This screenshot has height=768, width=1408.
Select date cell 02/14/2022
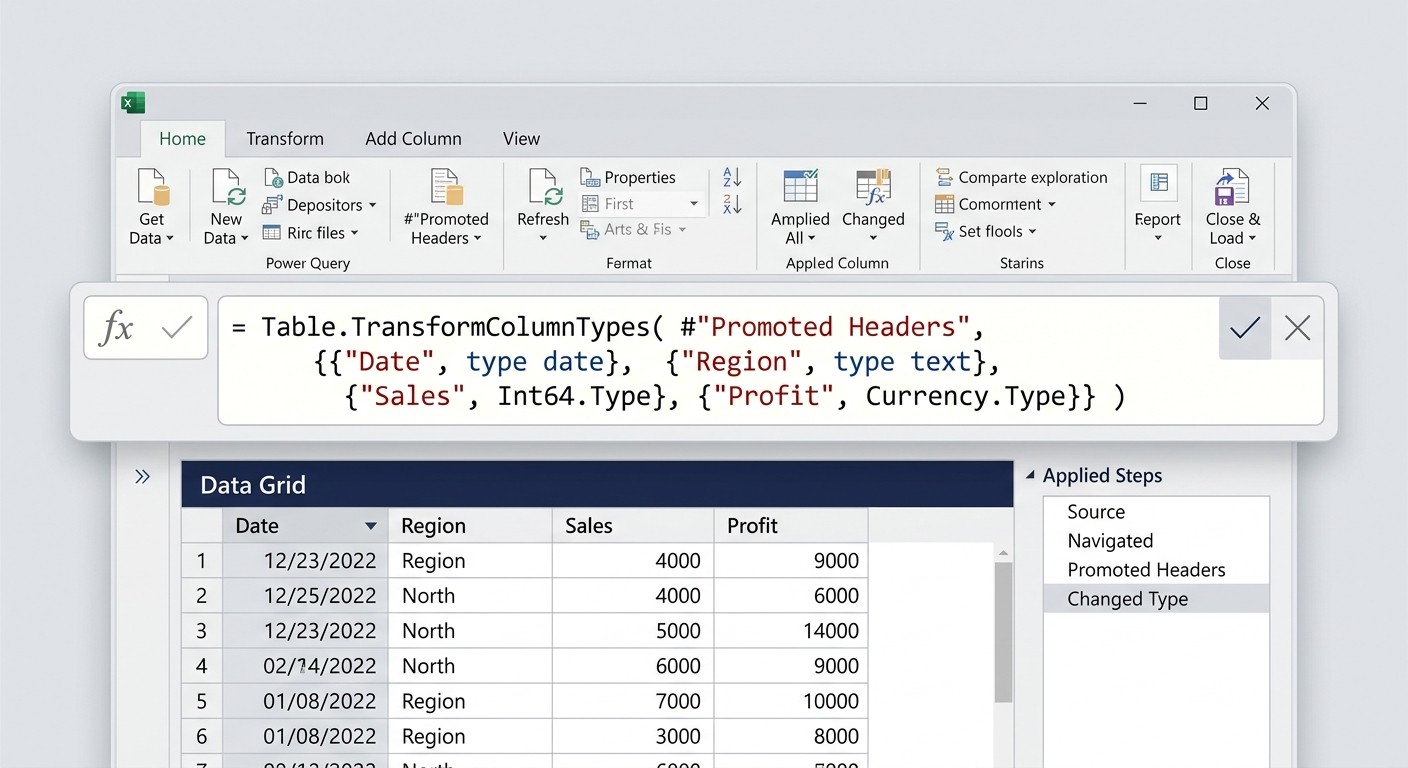(305, 666)
